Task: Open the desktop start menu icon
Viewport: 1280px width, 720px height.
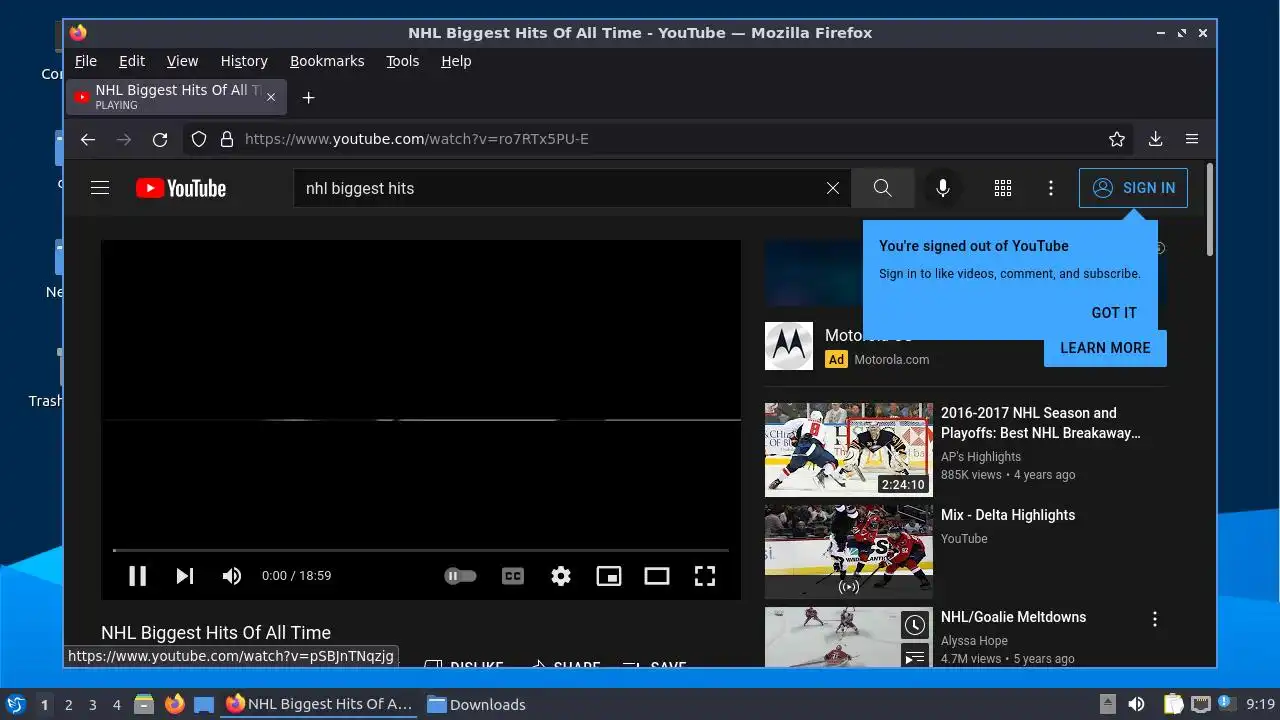Action: (x=15, y=704)
